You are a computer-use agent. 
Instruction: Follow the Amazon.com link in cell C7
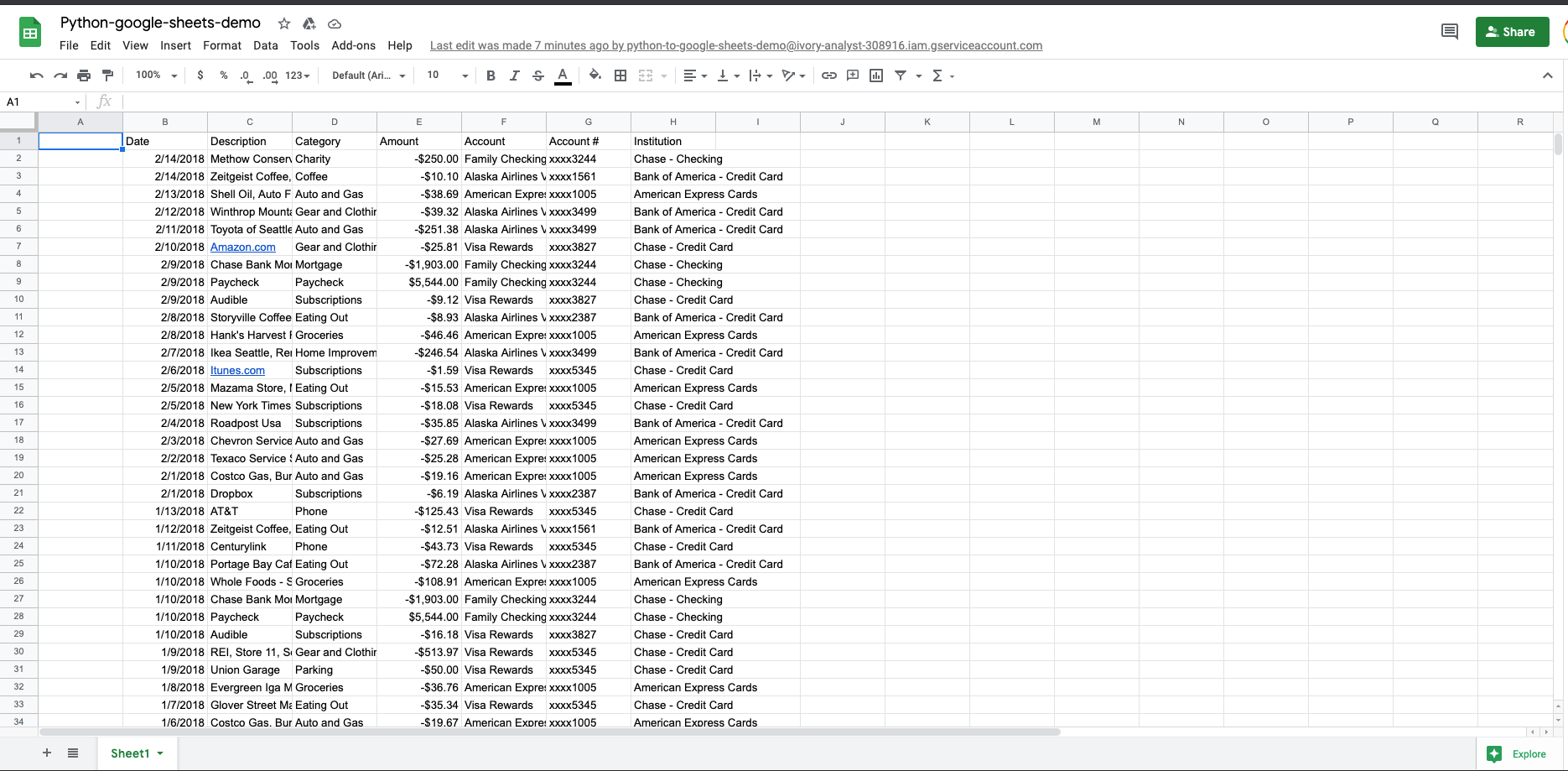pos(242,247)
